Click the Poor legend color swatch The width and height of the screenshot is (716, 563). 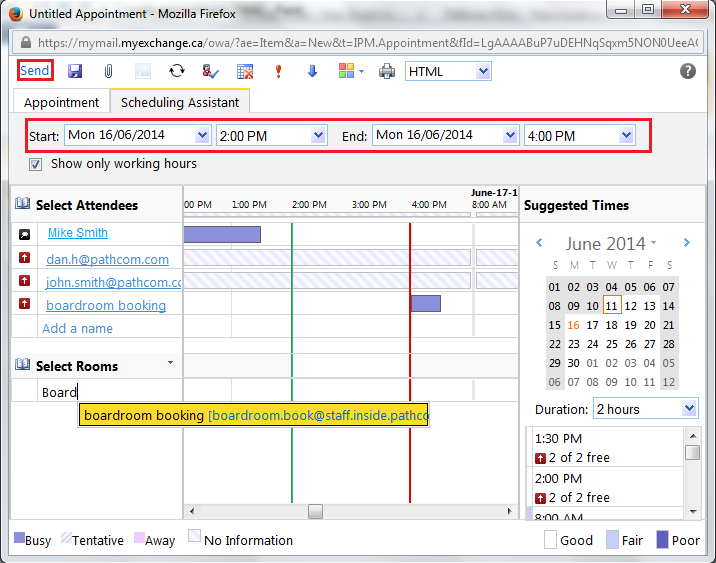tap(662, 539)
